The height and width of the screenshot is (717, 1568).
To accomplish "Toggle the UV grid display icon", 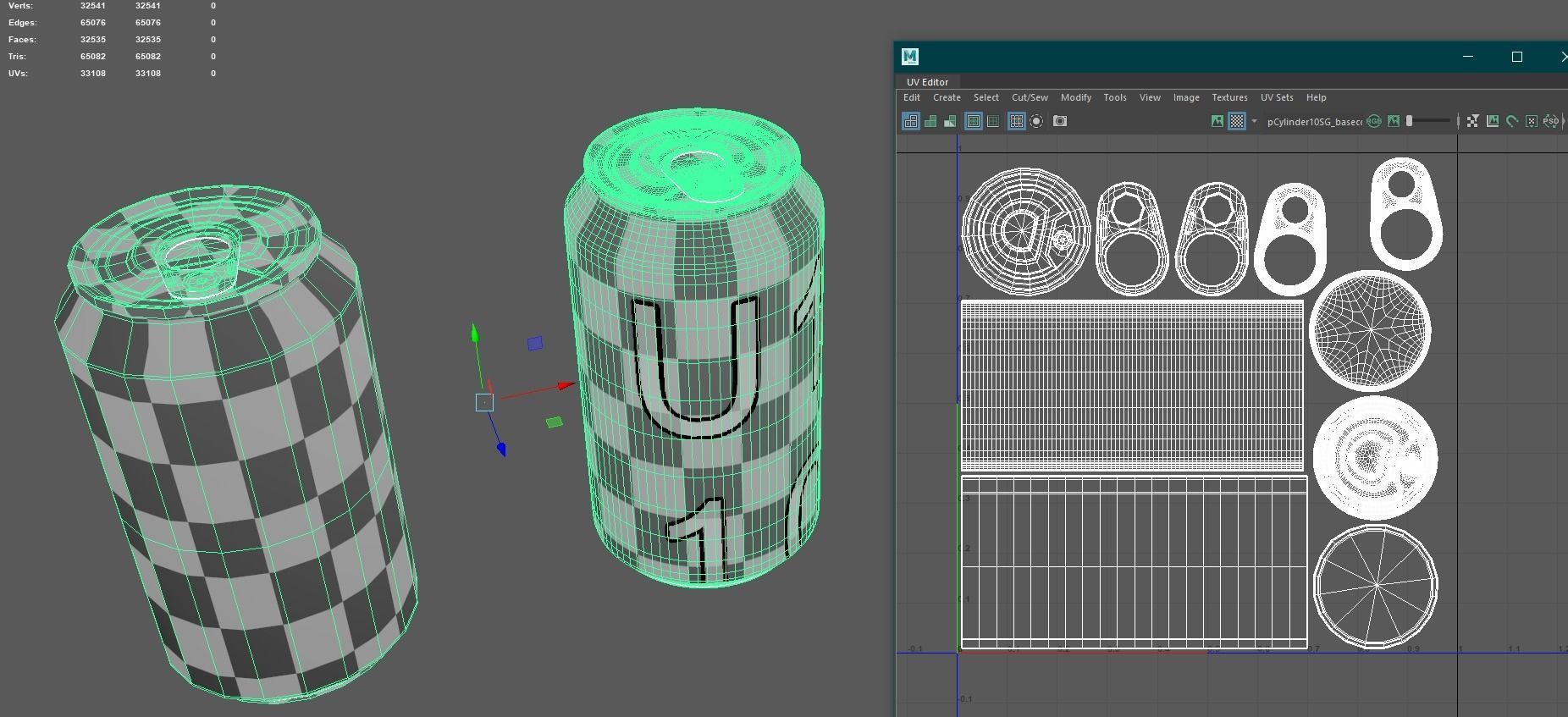I will click(1017, 121).
